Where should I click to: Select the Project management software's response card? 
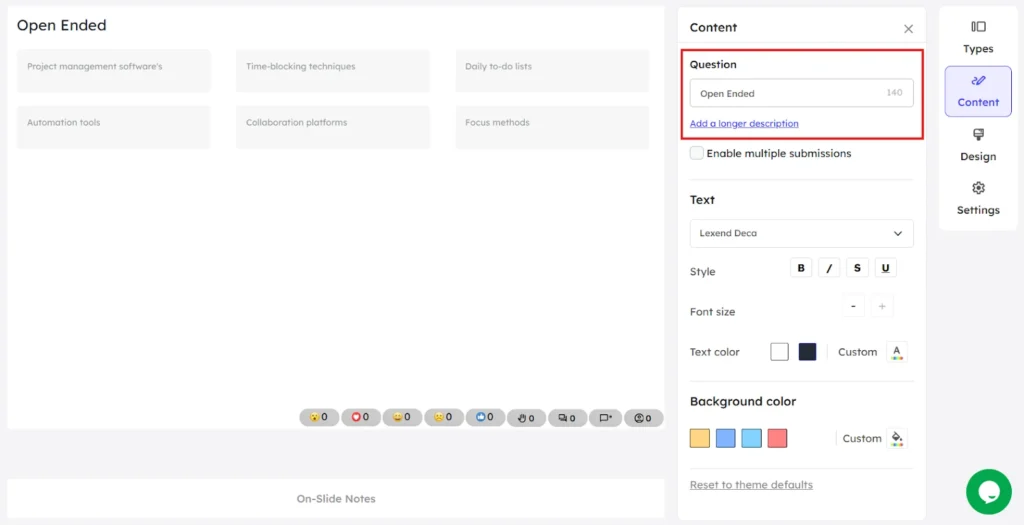pyautogui.click(x=114, y=71)
